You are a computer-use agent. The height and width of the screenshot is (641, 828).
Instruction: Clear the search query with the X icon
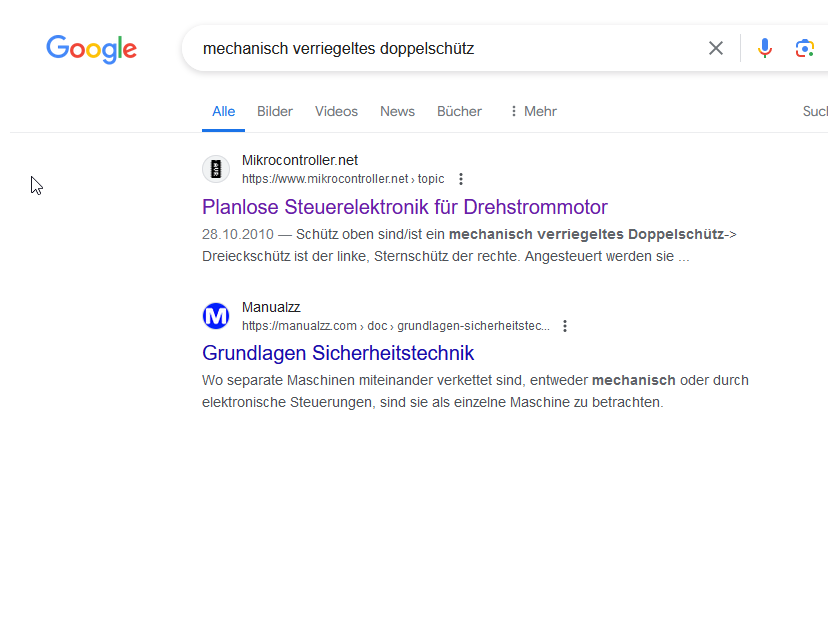tap(716, 49)
